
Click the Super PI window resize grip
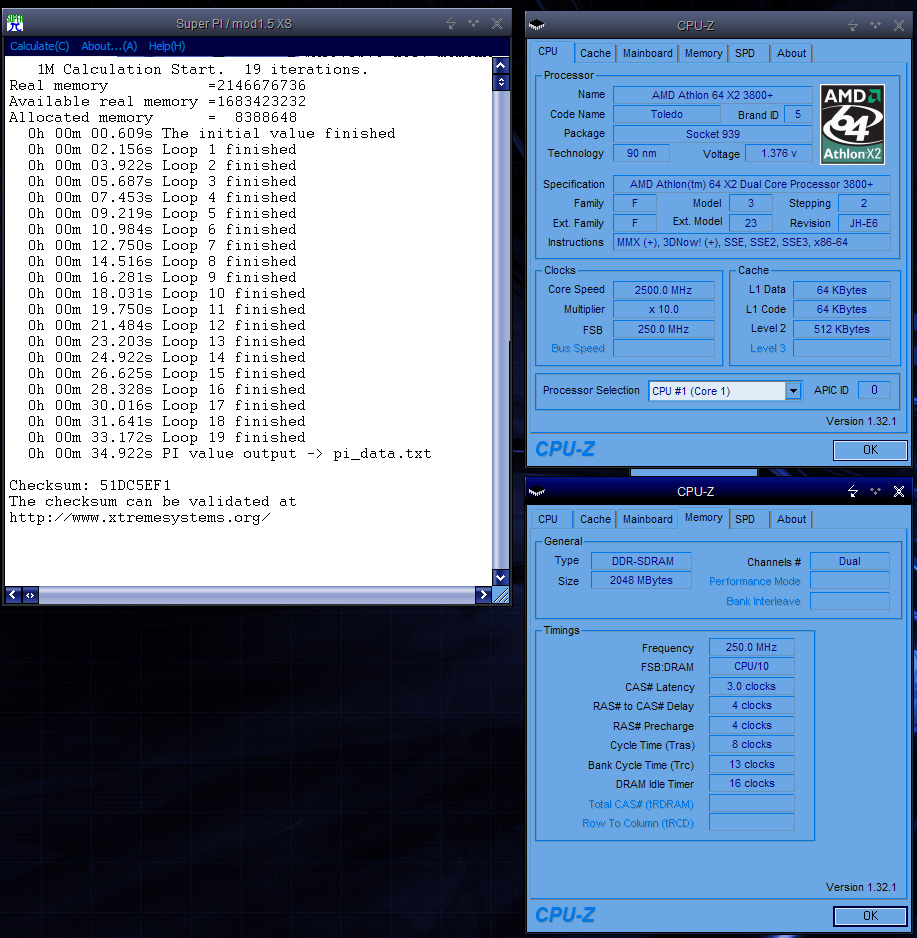501,595
